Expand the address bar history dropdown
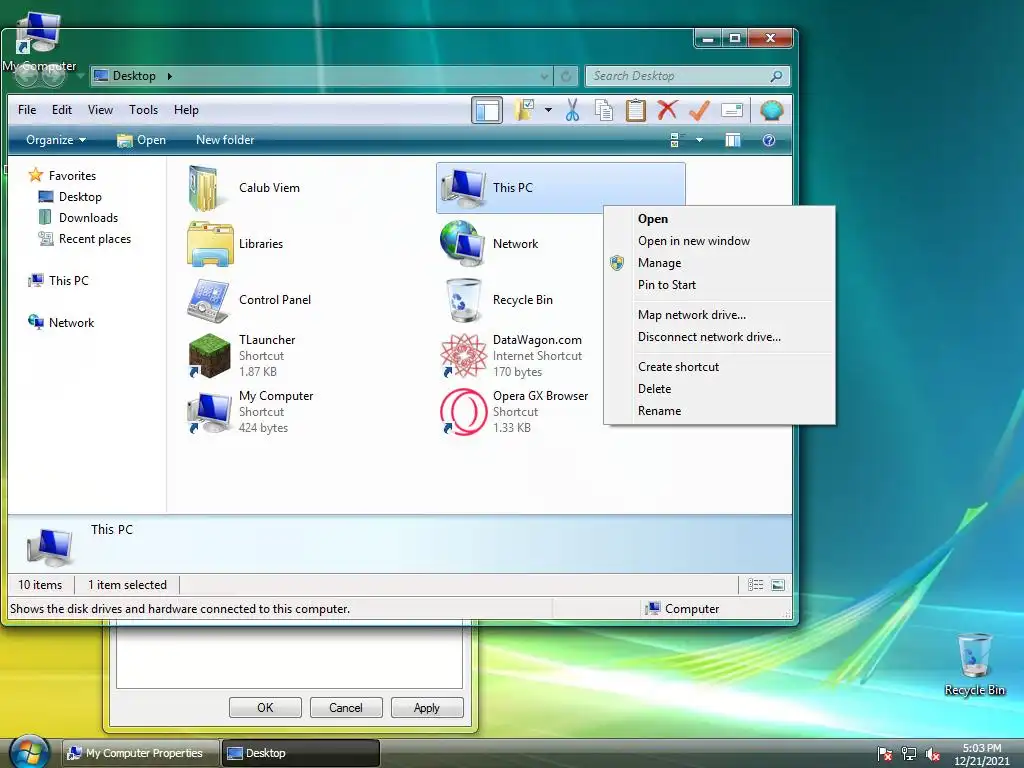Viewport: 1024px width, 768px height. tap(544, 76)
